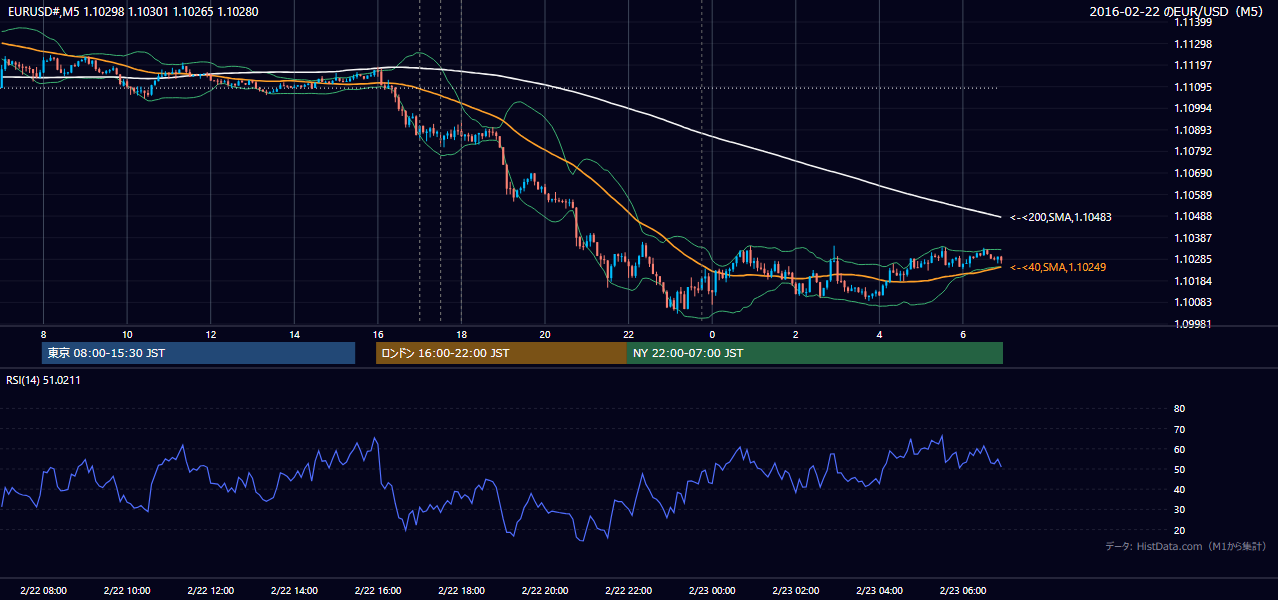1278x600 pixels.
Task: Click the 2/22 22:00 bottom time label
Action: (628, 590)
